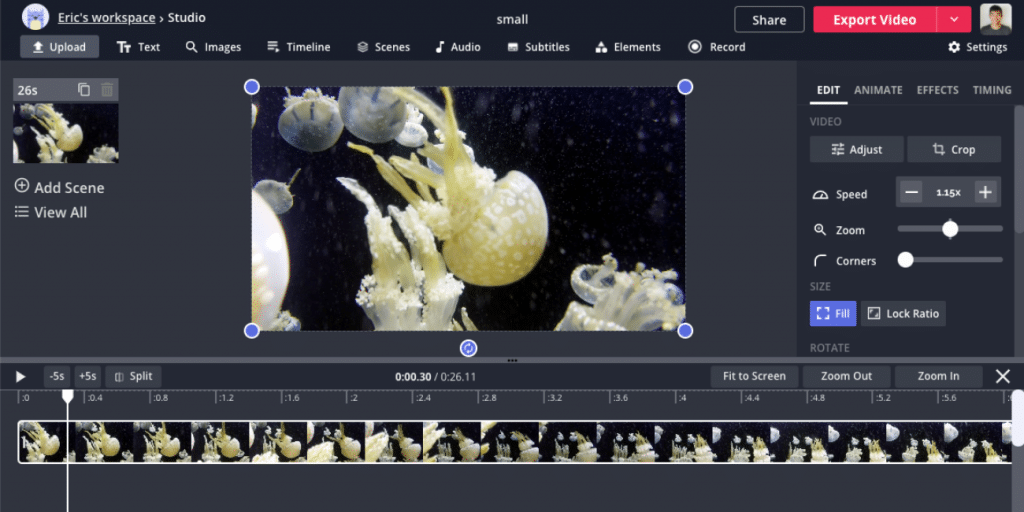Screen dimensions: 1024x512
Task: Play the video with the play button
Action: point(20,377)
